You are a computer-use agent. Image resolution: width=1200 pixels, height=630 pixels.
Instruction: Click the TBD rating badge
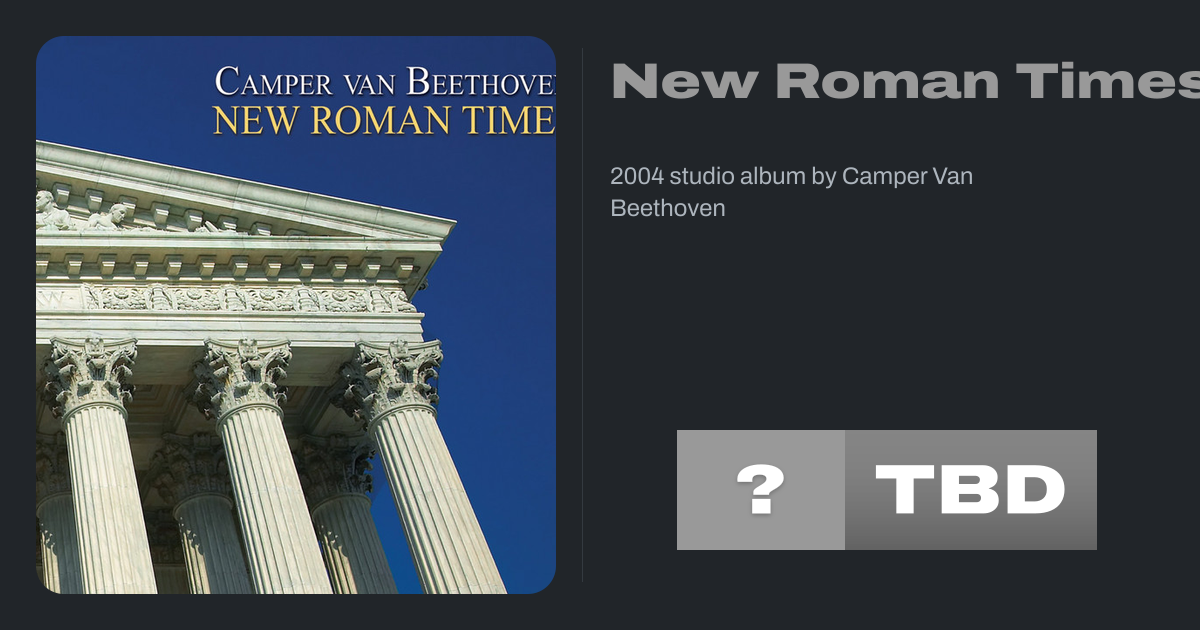tap(970, 490)
